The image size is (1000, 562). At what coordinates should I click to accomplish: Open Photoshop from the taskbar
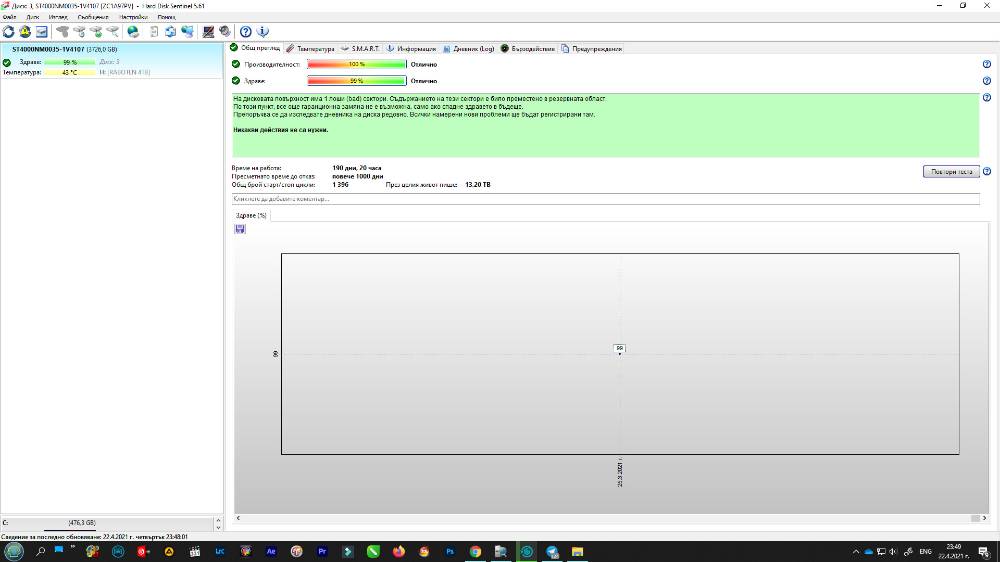coord(450,552)
